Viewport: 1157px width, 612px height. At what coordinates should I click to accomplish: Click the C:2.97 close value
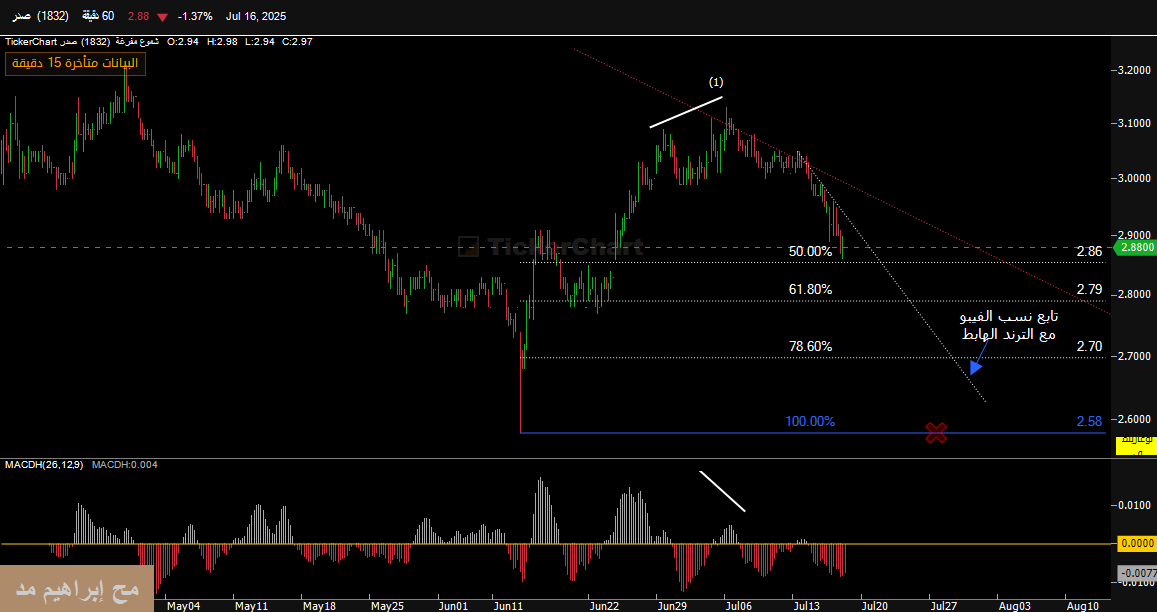click(297, 42)
